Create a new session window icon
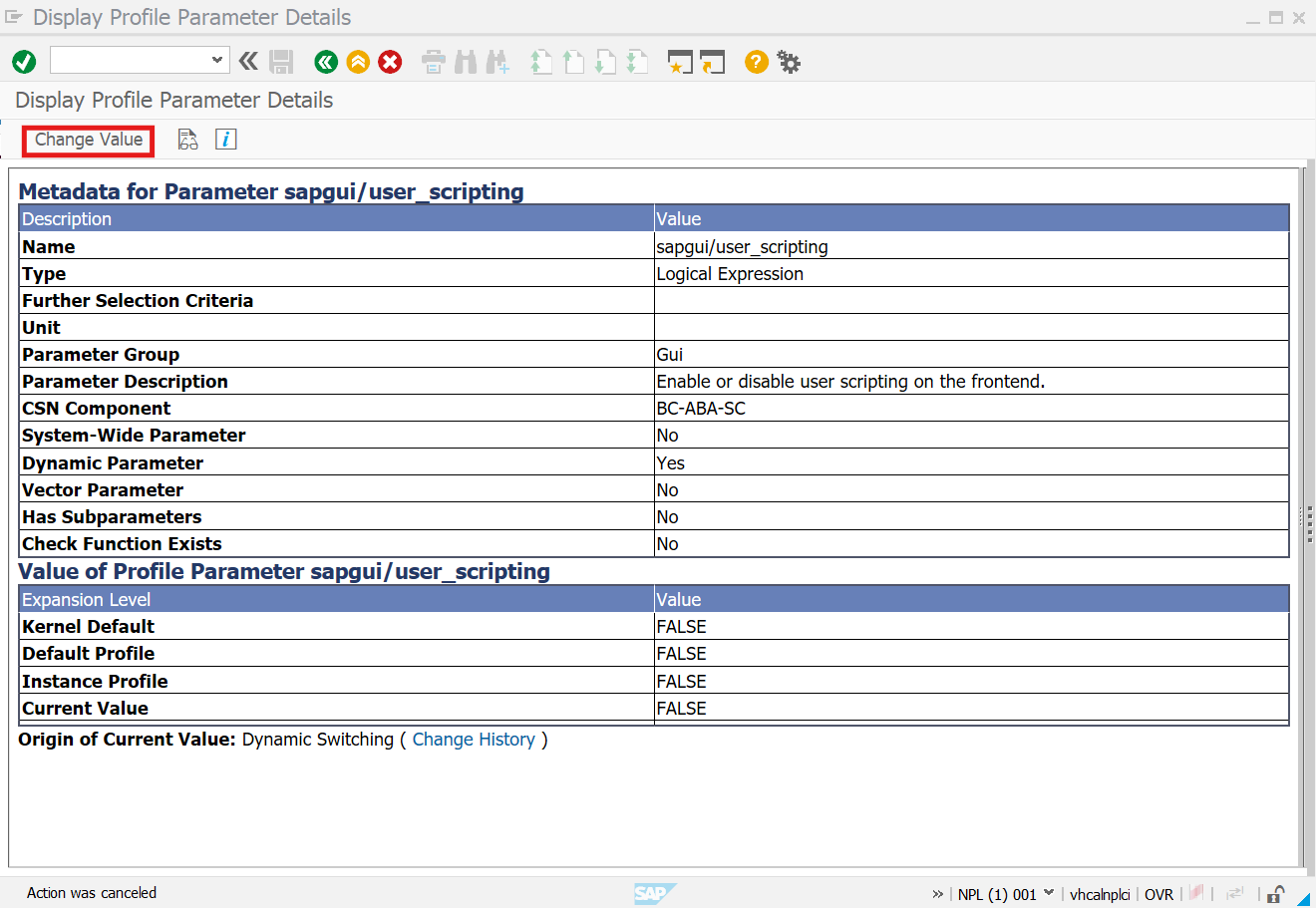The image size is (1316, 908). 680,62
